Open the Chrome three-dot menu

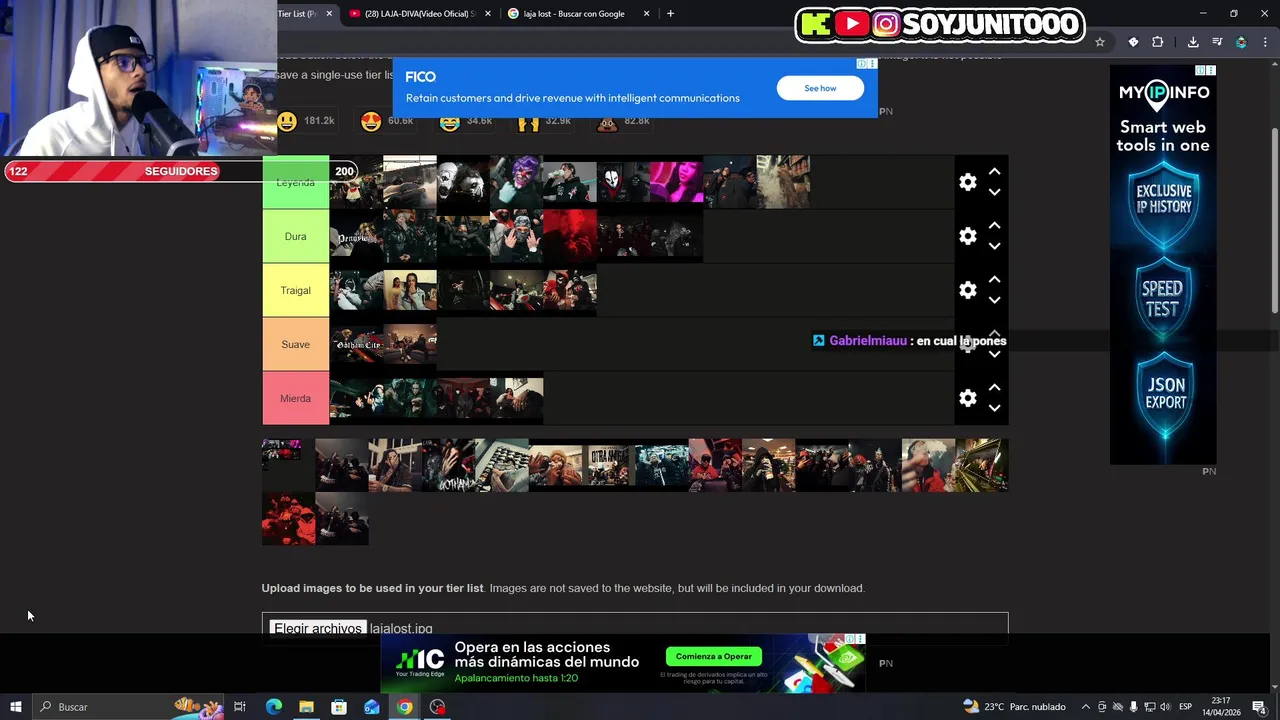pos(1266,42)
